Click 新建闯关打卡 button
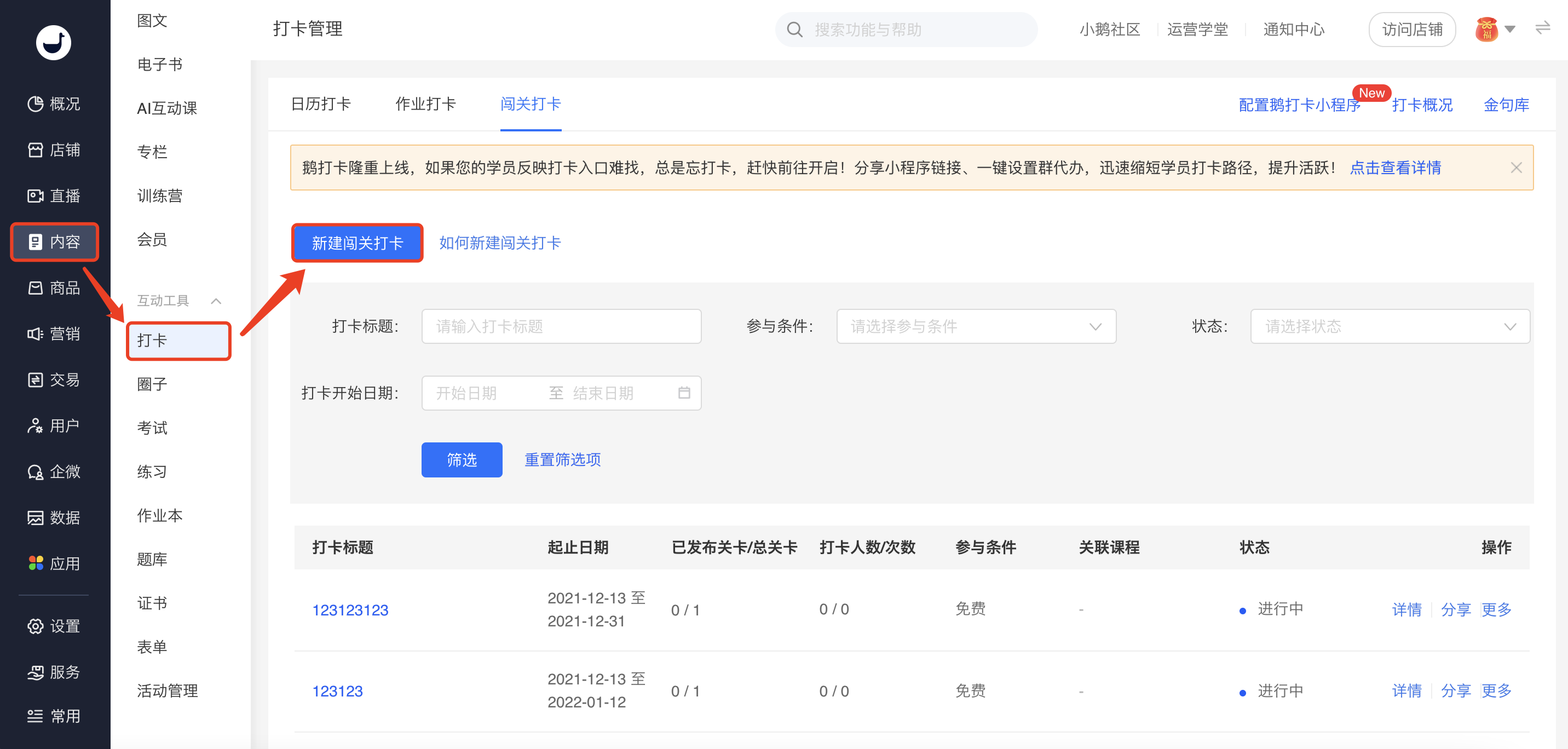This screenshot has width=1568, height=749. pos(358,243)
